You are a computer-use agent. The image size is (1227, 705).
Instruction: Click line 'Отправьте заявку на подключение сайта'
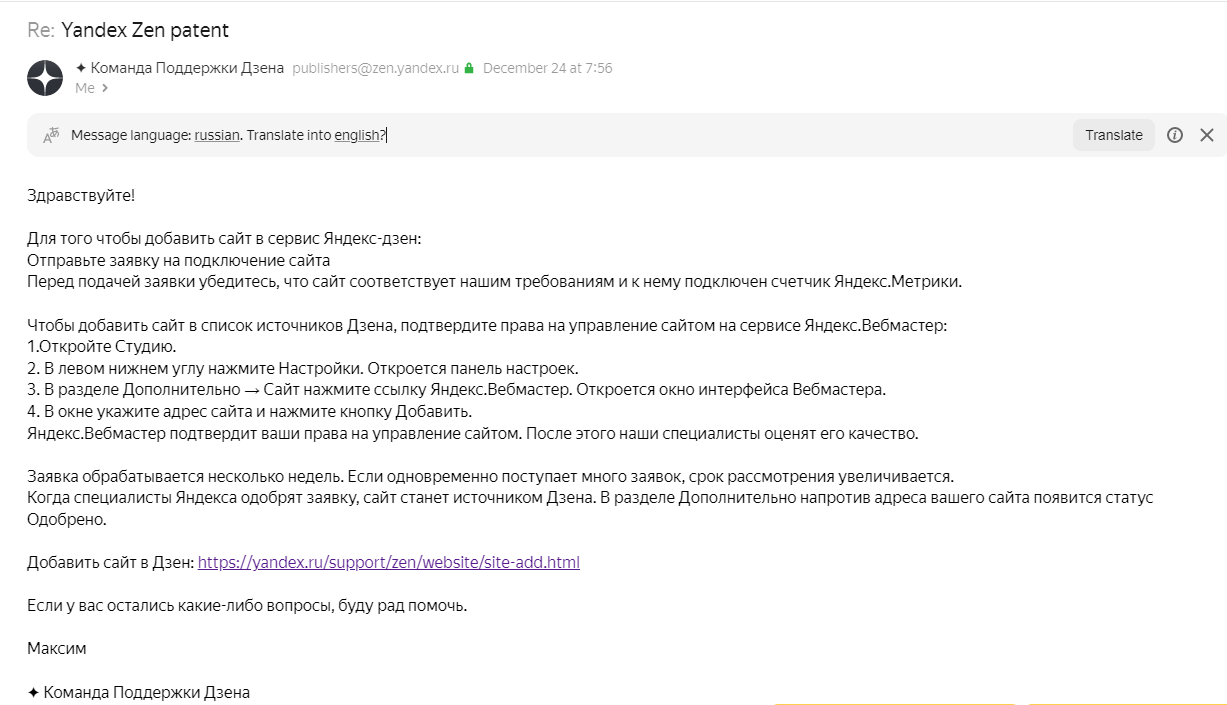(x=179, y=260)
